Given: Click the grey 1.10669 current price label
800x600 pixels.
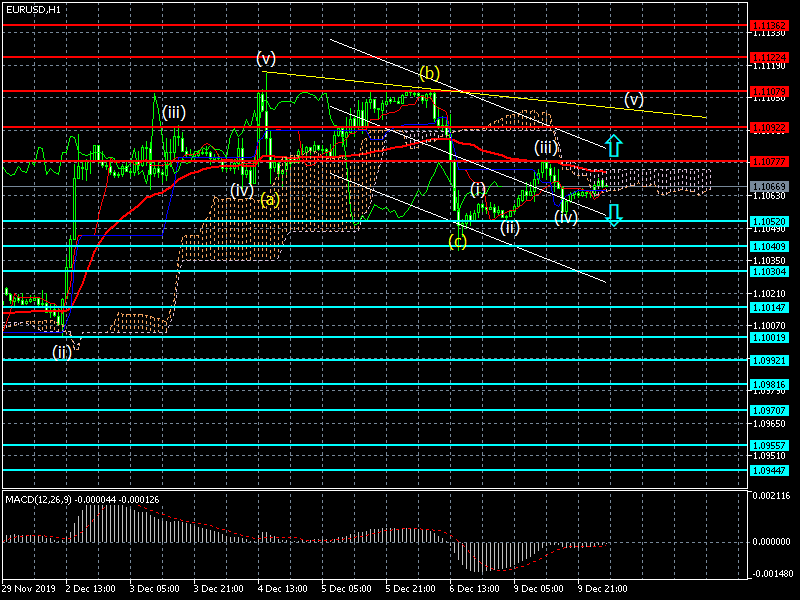Looking at the screenshot, I should click(769, 187).
